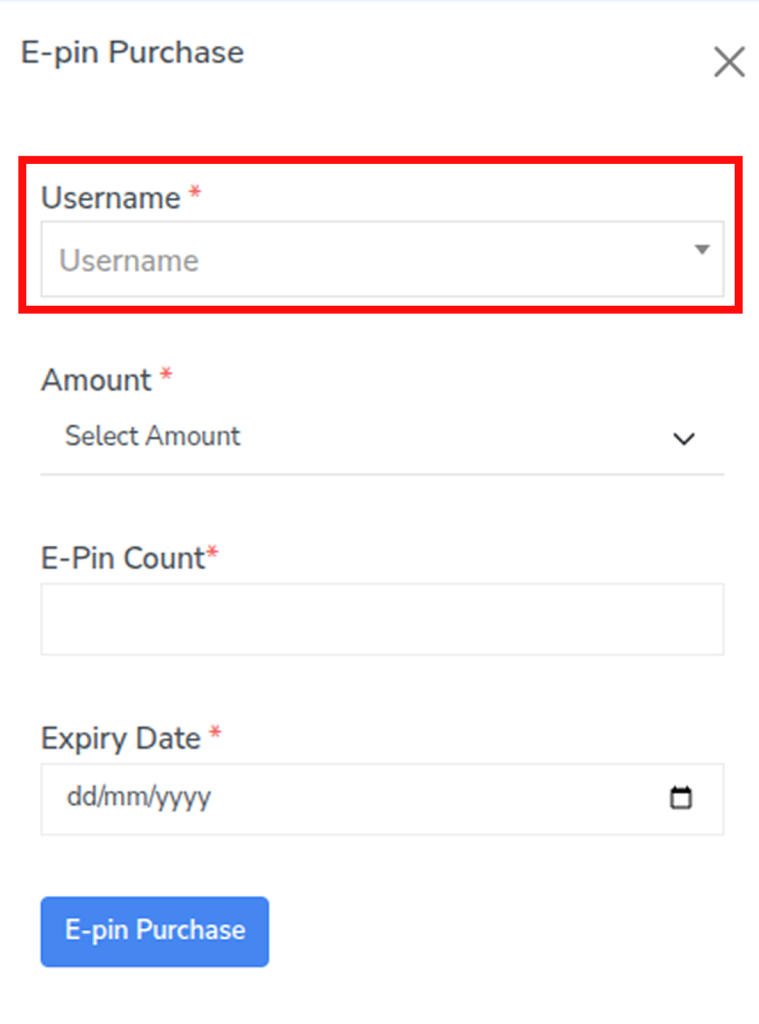Click the Amount field label
This screenshot has height=1024, width=759.
[x=96, y=380]
